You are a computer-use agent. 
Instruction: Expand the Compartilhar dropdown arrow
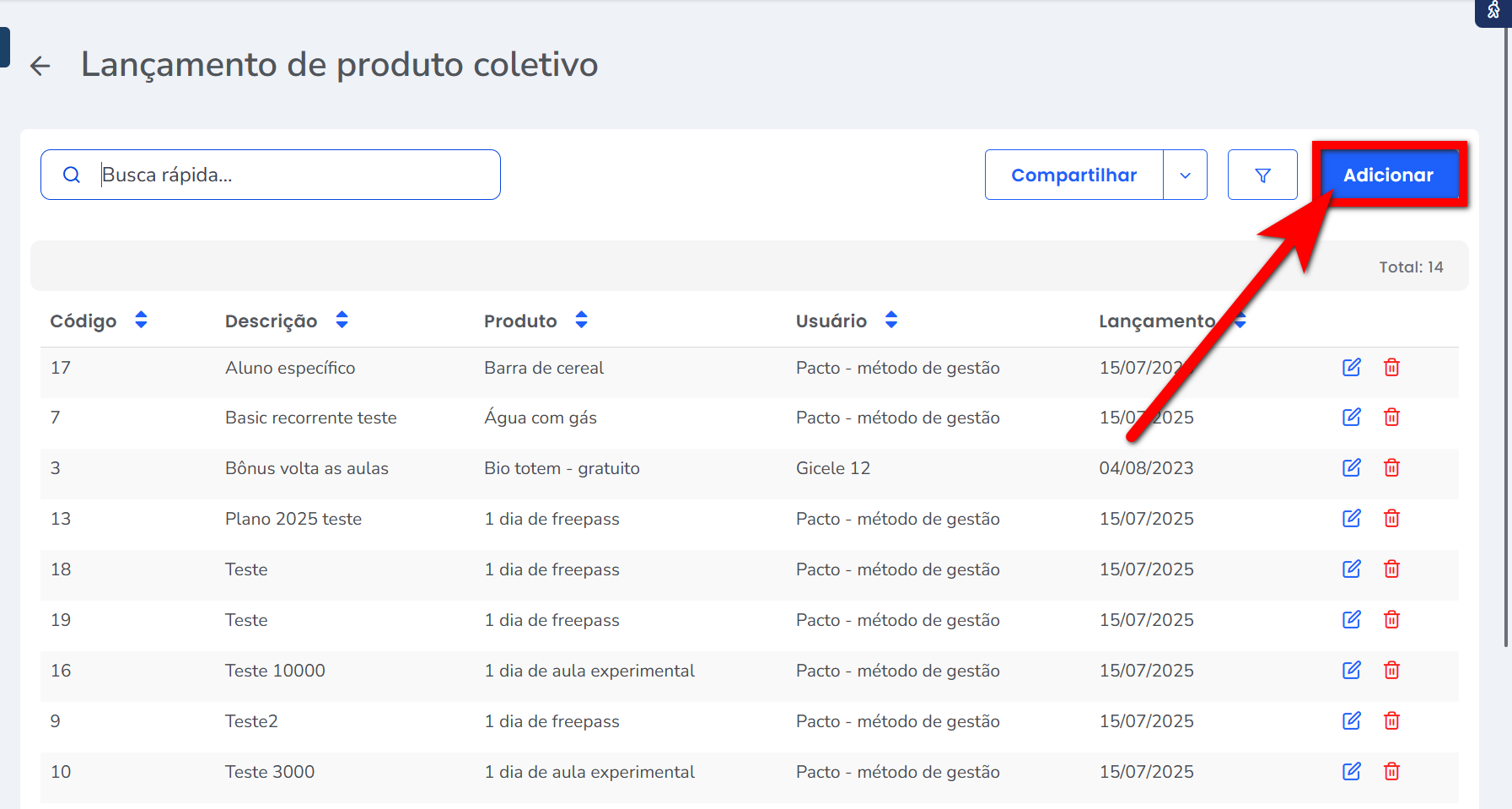click(1185, 175)
